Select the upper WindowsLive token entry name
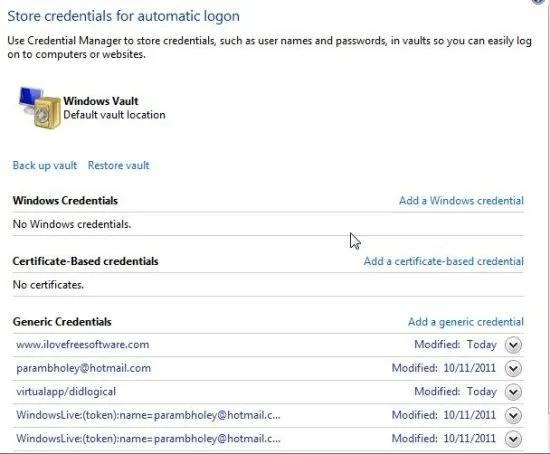The image size is (550, 454). pos(148,415)
